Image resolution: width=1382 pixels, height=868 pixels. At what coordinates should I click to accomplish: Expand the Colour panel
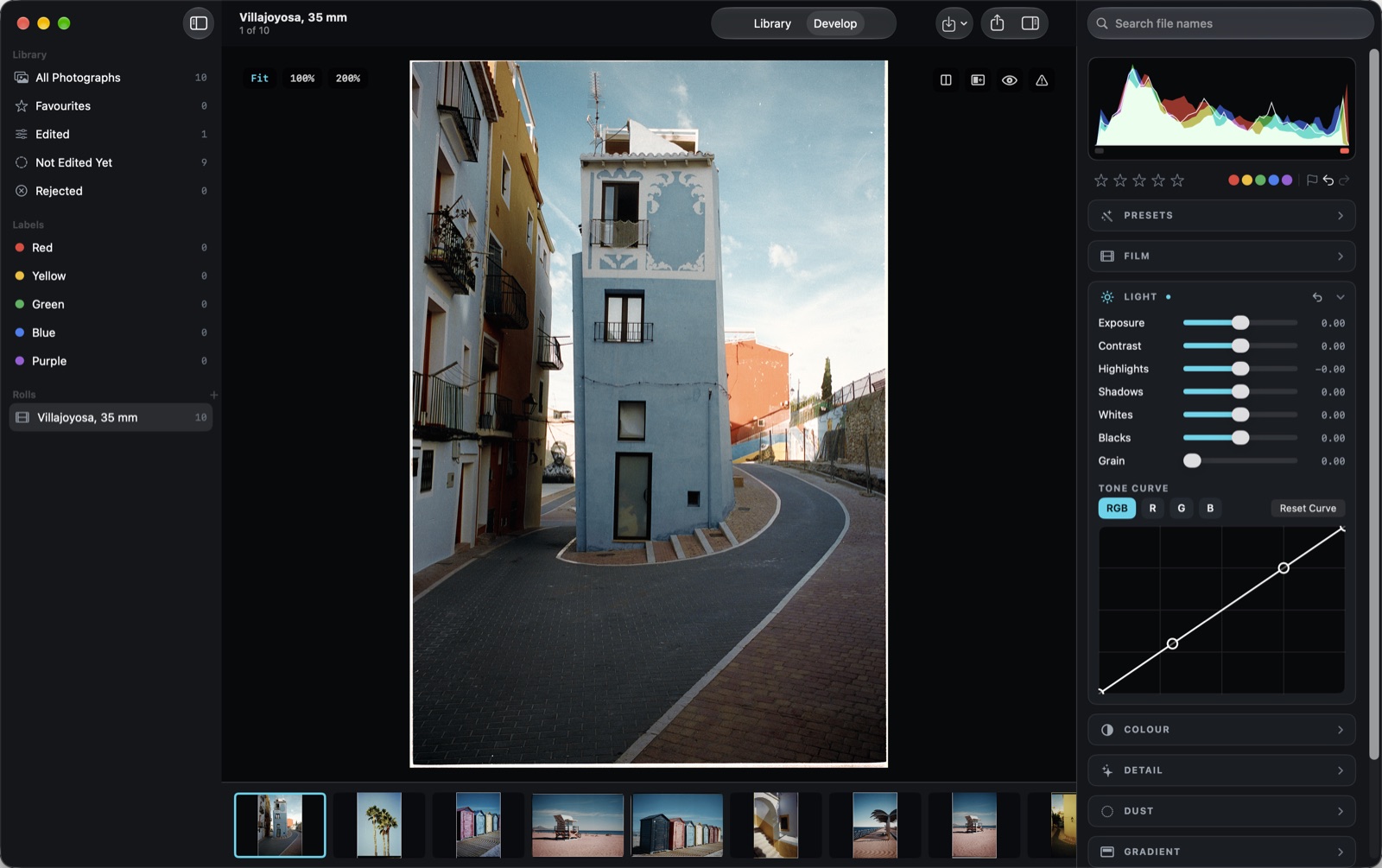1221,730
